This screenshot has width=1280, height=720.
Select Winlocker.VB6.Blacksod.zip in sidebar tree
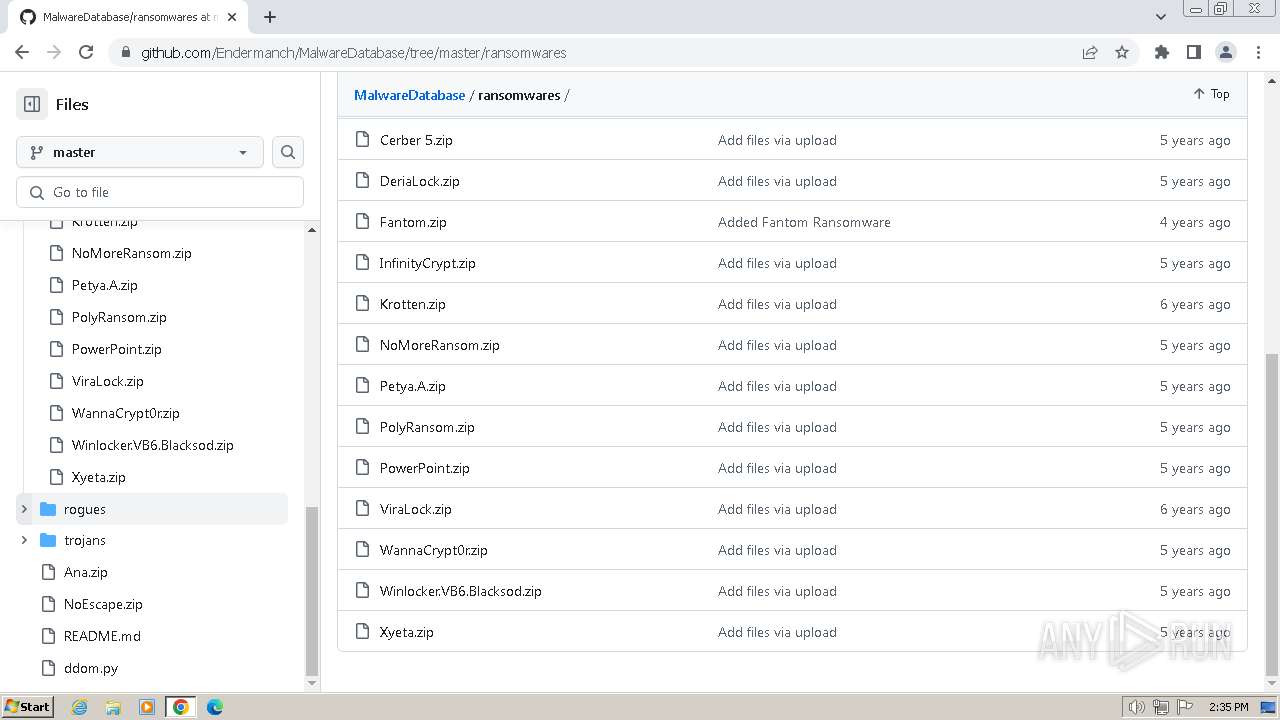[x=153, y=445]
